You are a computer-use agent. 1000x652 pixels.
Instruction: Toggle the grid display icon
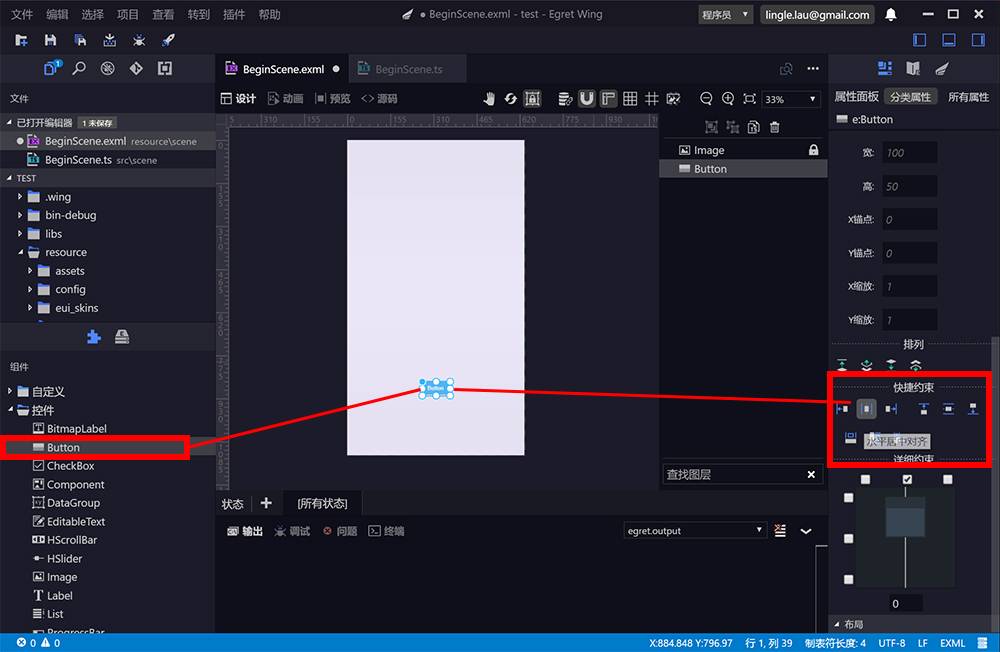pyautogui.click(x=630, y=98)
